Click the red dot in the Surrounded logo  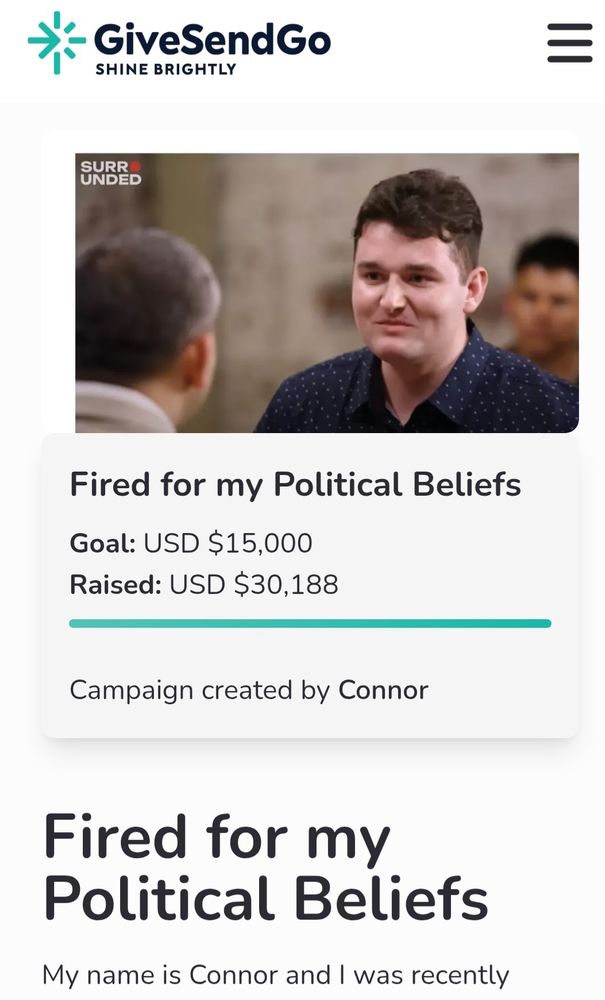point(135,166)
